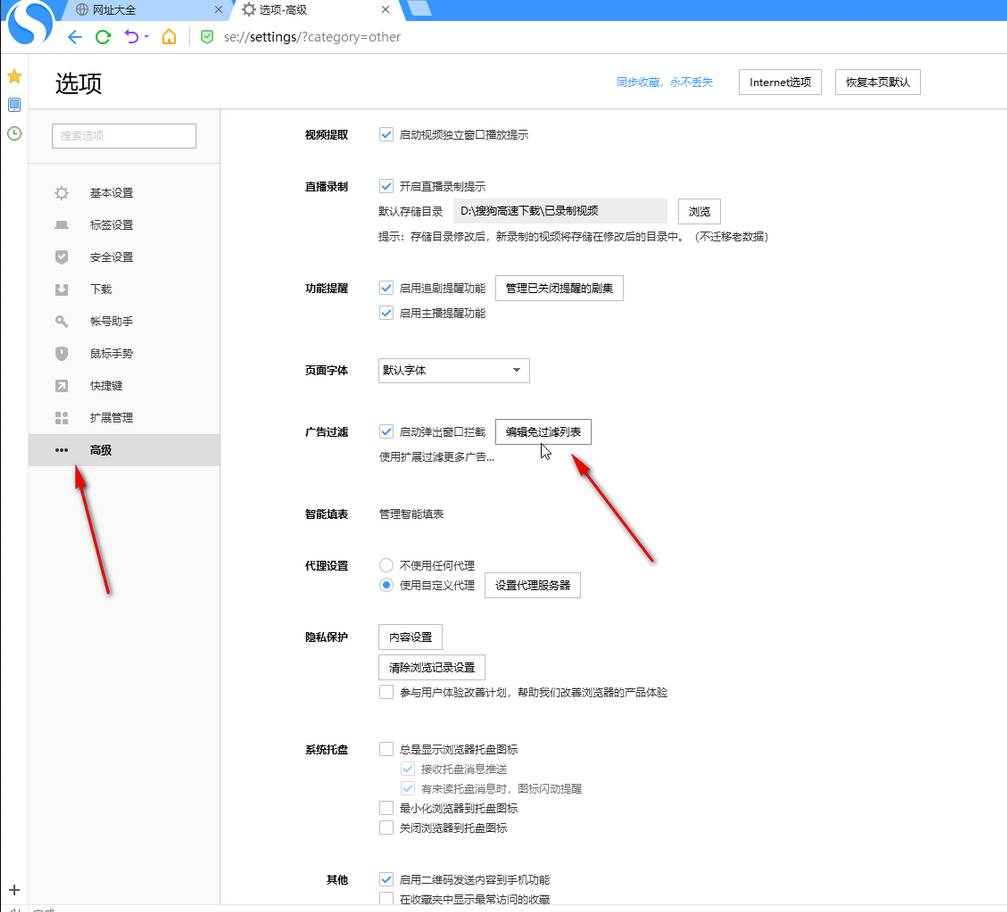Toggle 开启直播录制提示 checkbox
Screen dimensions: 1007x912
pos(386,186)
